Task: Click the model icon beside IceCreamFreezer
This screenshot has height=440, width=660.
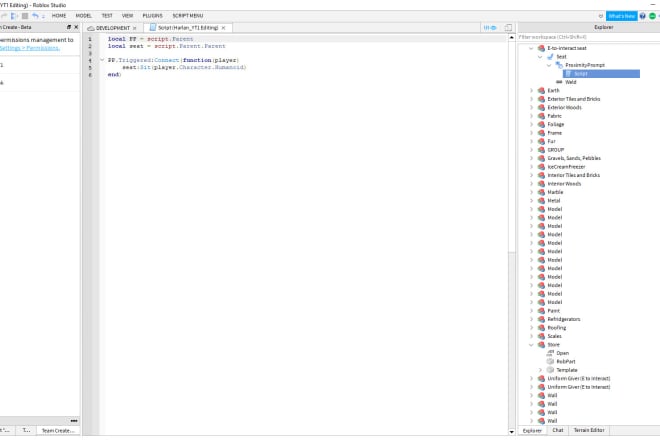Action: [541, 167]
